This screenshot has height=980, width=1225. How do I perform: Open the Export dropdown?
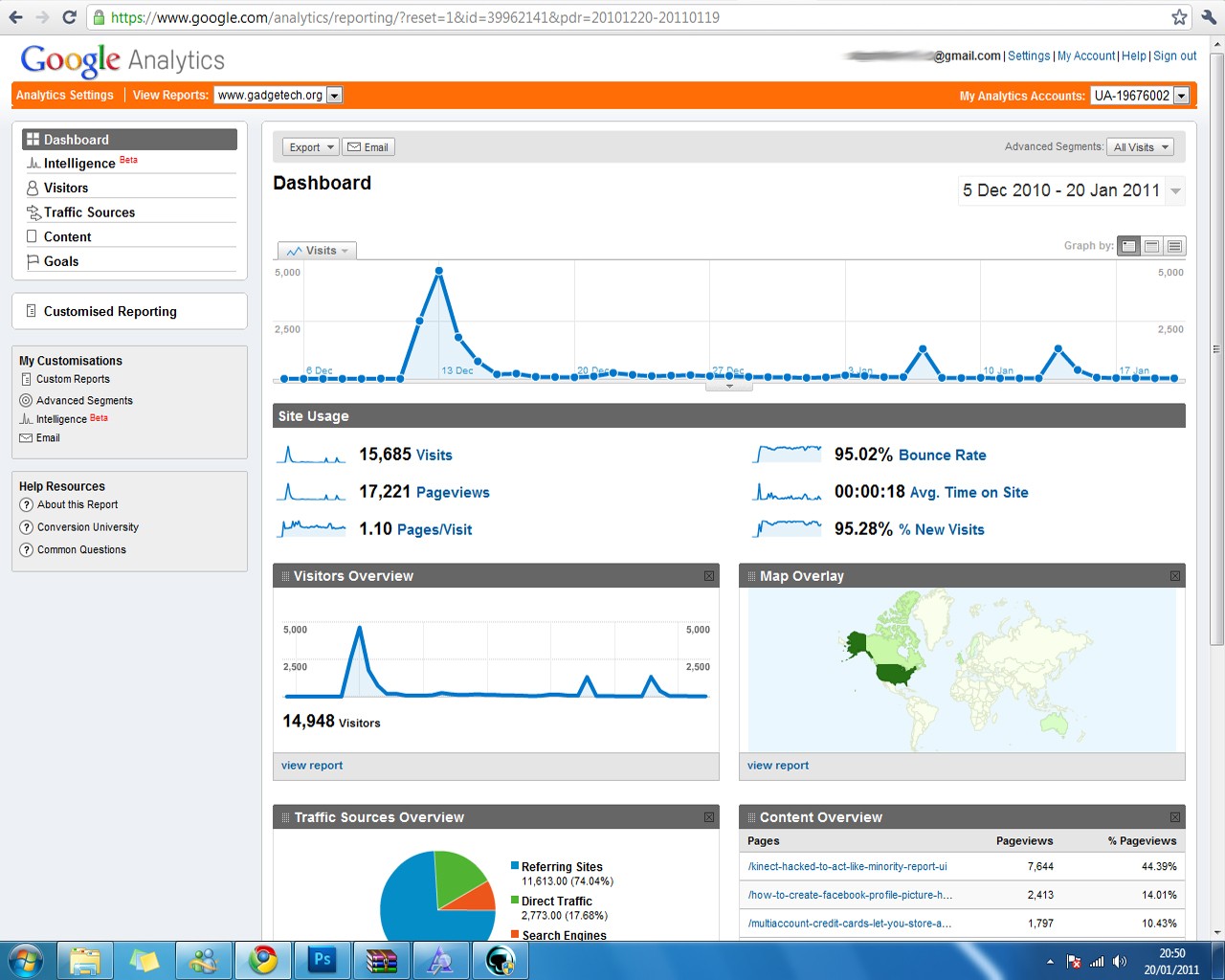(x=311, y=147)
